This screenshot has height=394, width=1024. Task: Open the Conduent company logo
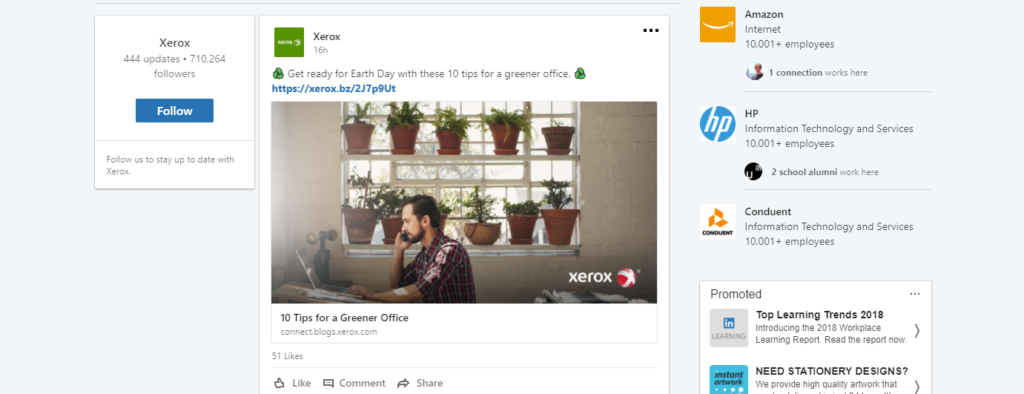pyautogui.click(x=717, y=222)
